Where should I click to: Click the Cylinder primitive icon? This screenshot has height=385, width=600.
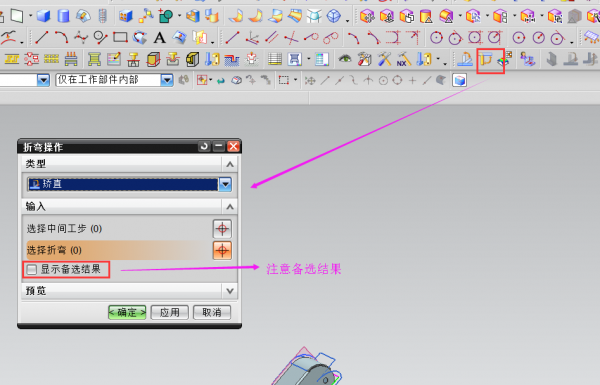coord(63,16)
